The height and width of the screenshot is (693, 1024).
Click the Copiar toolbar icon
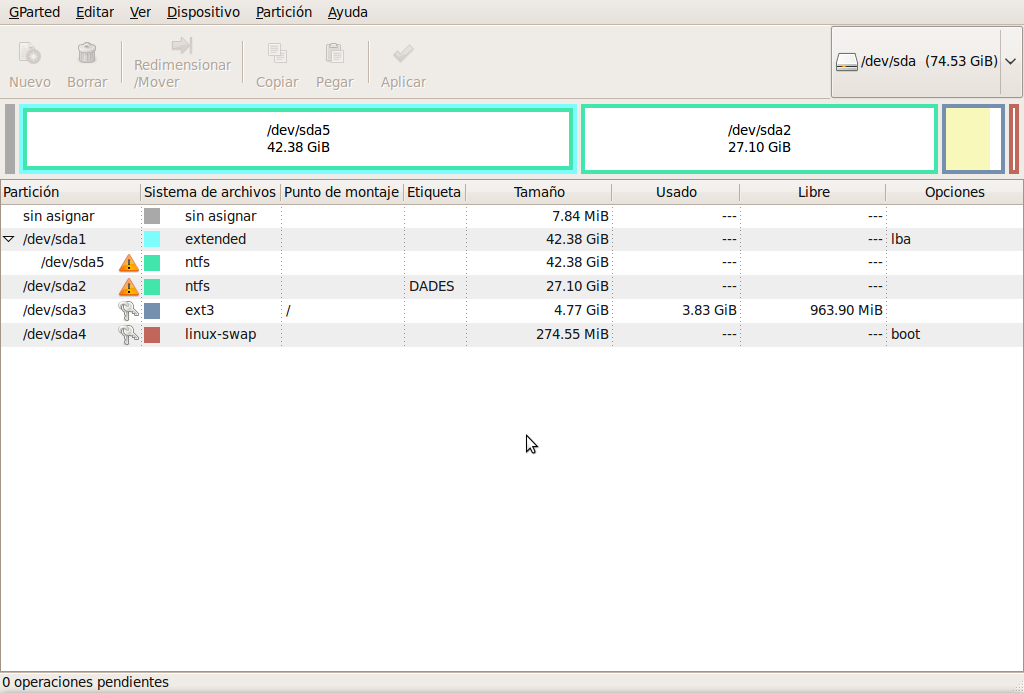(x=277, y=54)
